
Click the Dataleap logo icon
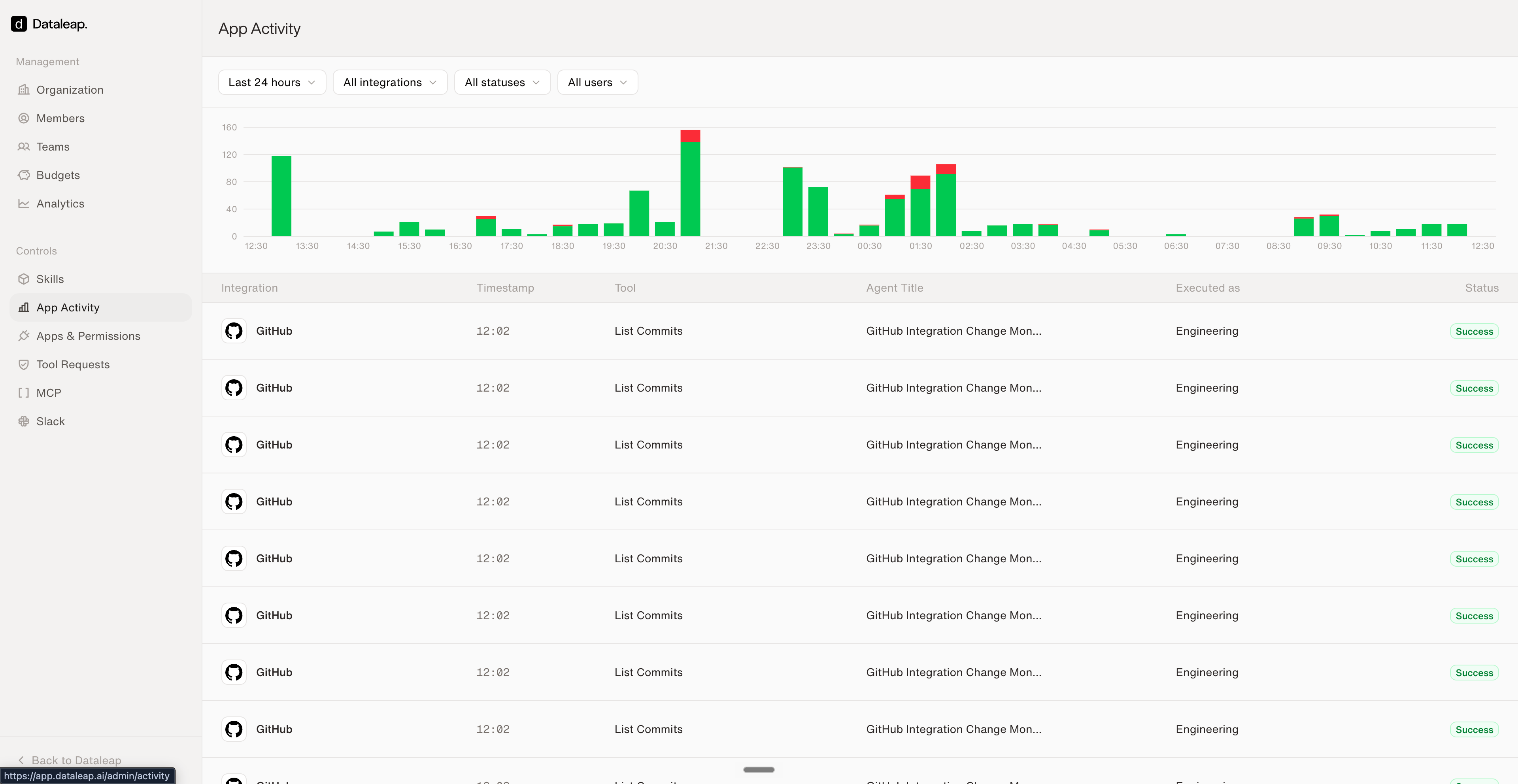pos(19,24)
